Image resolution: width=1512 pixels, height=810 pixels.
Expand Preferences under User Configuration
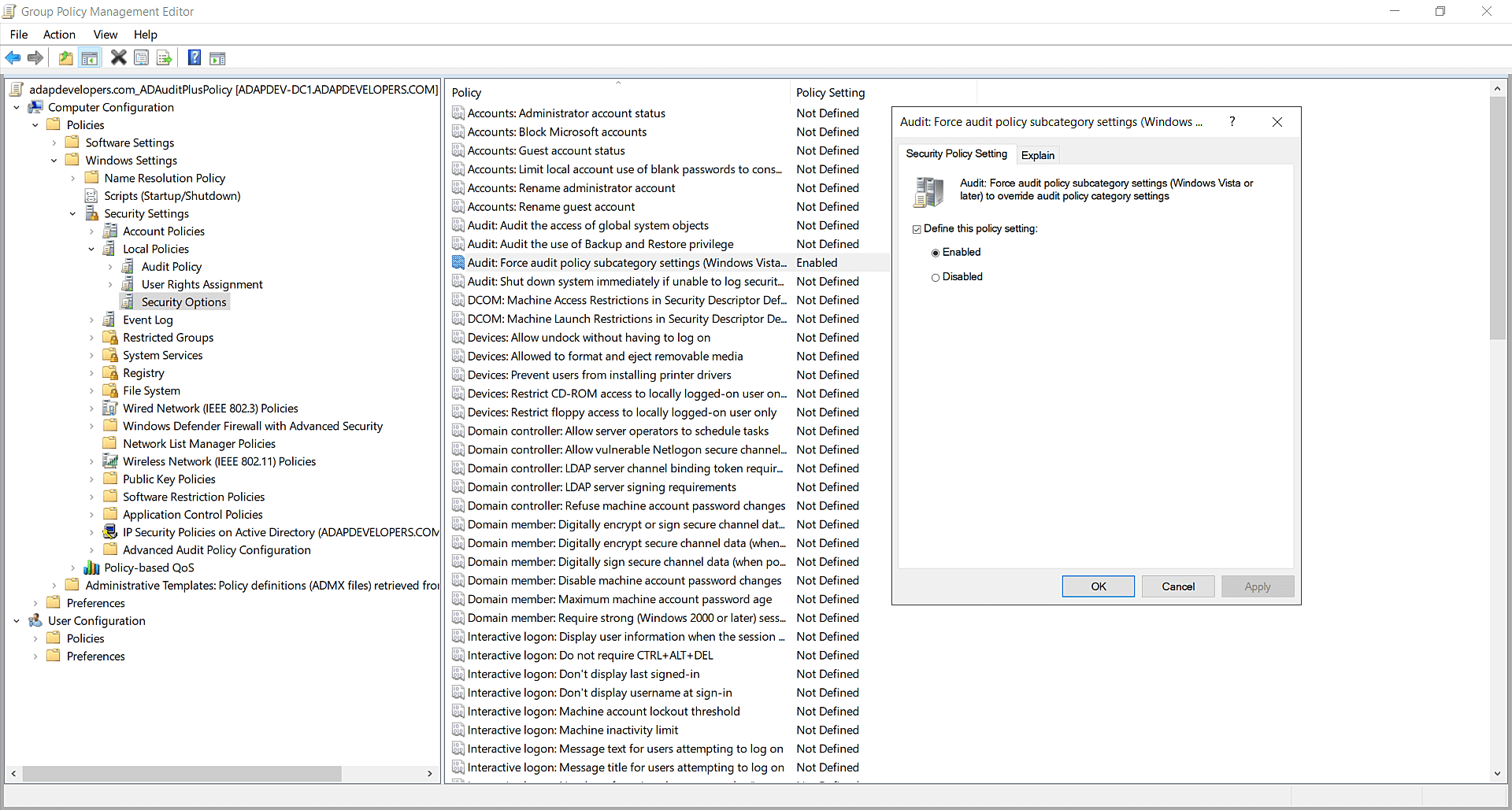click(34, 656)
